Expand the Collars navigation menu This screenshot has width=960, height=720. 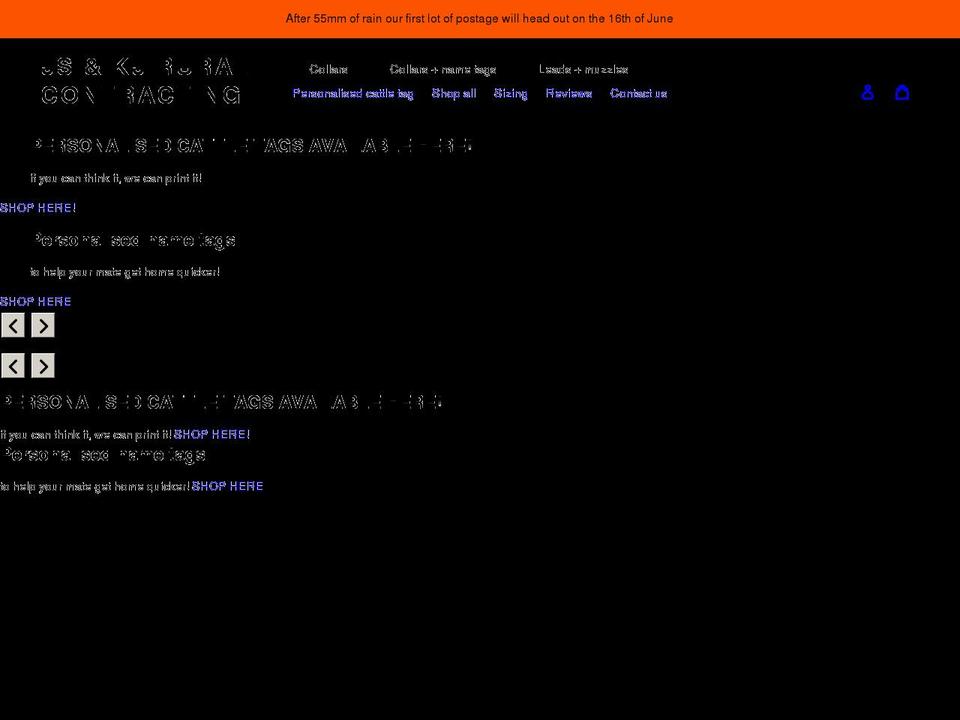[x=328, y=69]
